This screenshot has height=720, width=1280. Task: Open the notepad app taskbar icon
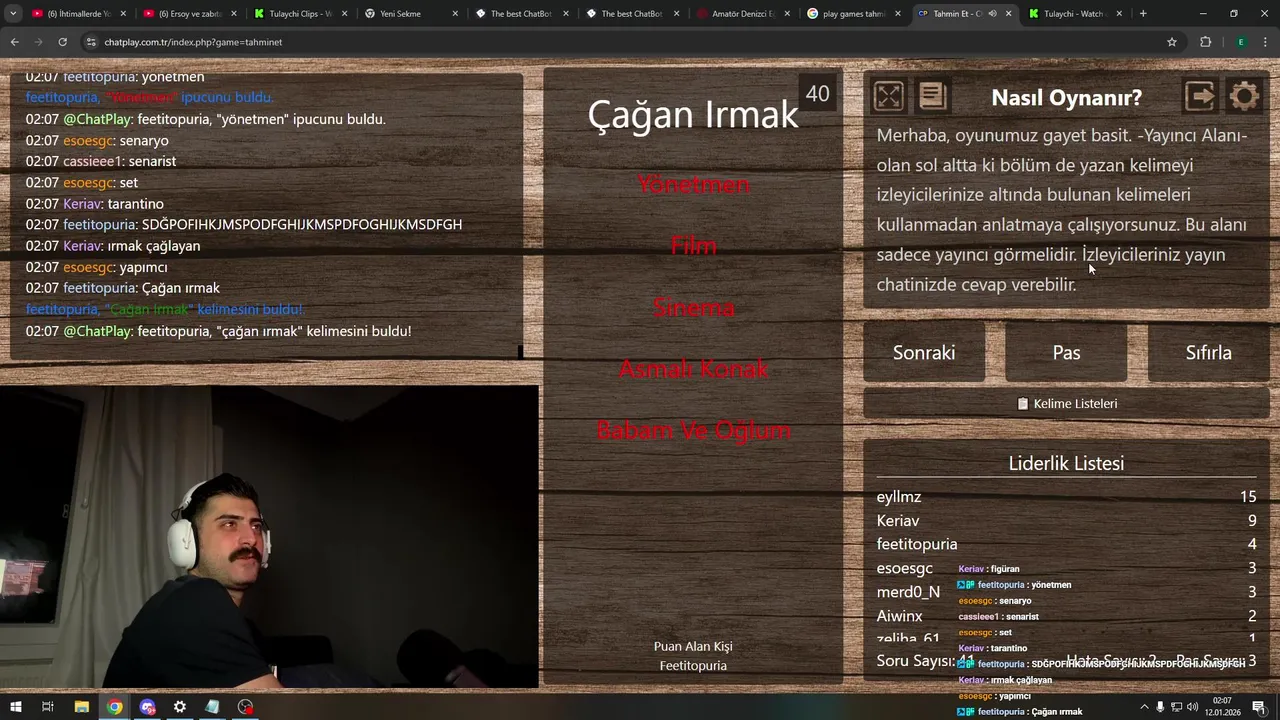pos(212,707)
